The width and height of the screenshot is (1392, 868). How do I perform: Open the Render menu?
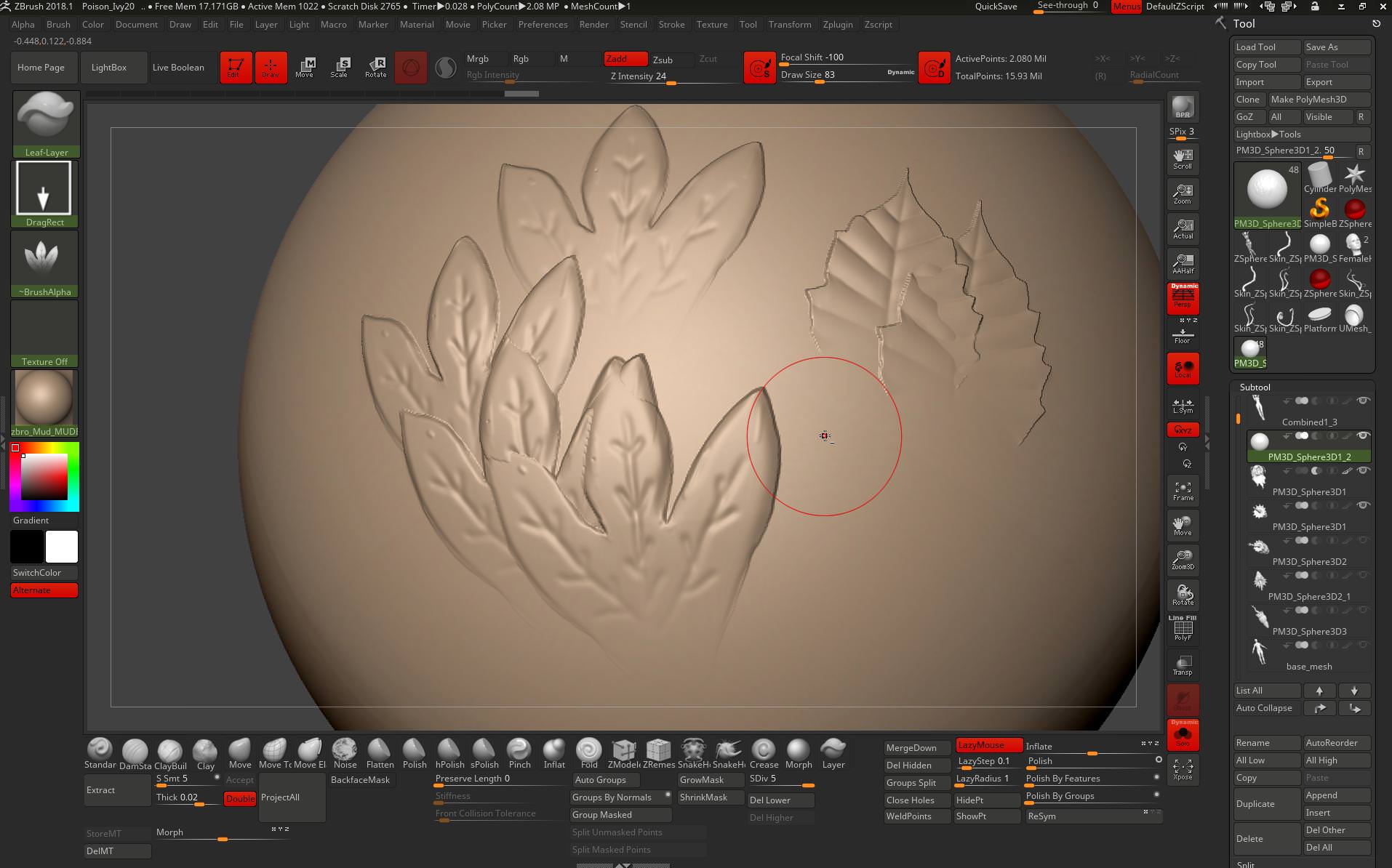[x=593, y=24]
